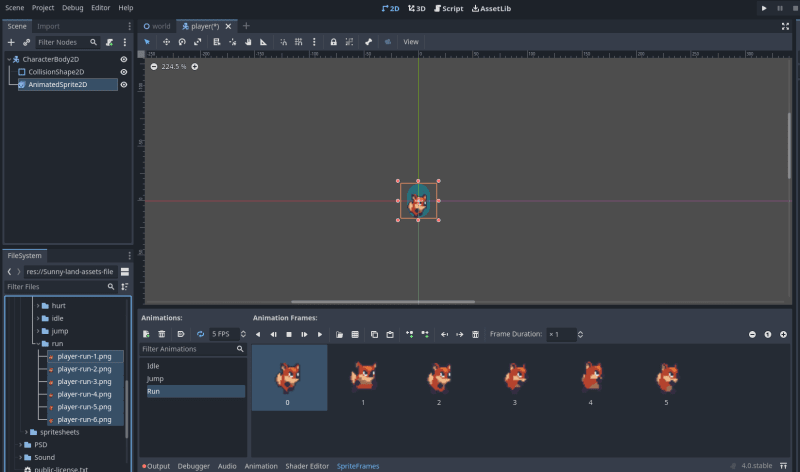Open the Debug menu
This screenshot has height=472, width=800.
[x=72, y=8]
